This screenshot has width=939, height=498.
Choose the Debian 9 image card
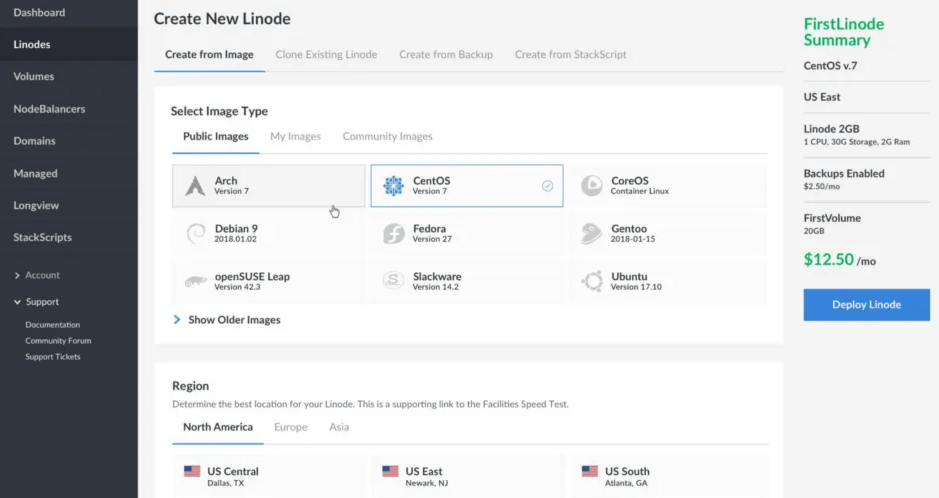coord(268,233)
